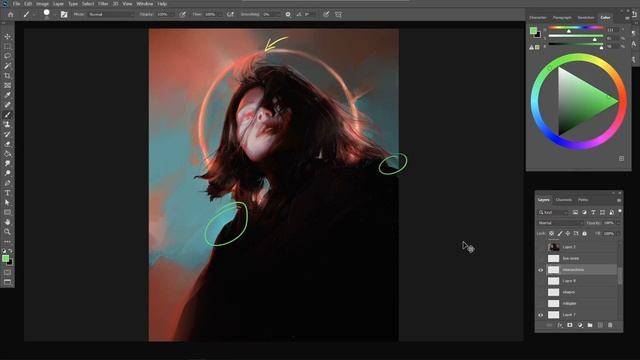
Task: Select the Zoom tool
Action: [7, 232]
